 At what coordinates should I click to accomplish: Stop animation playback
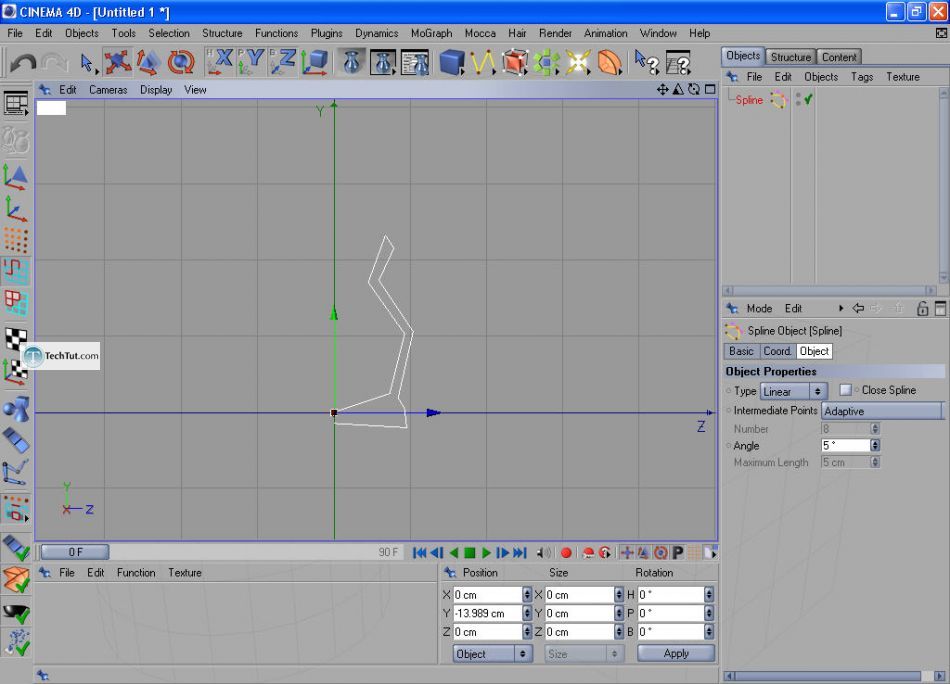click(470, 553)
